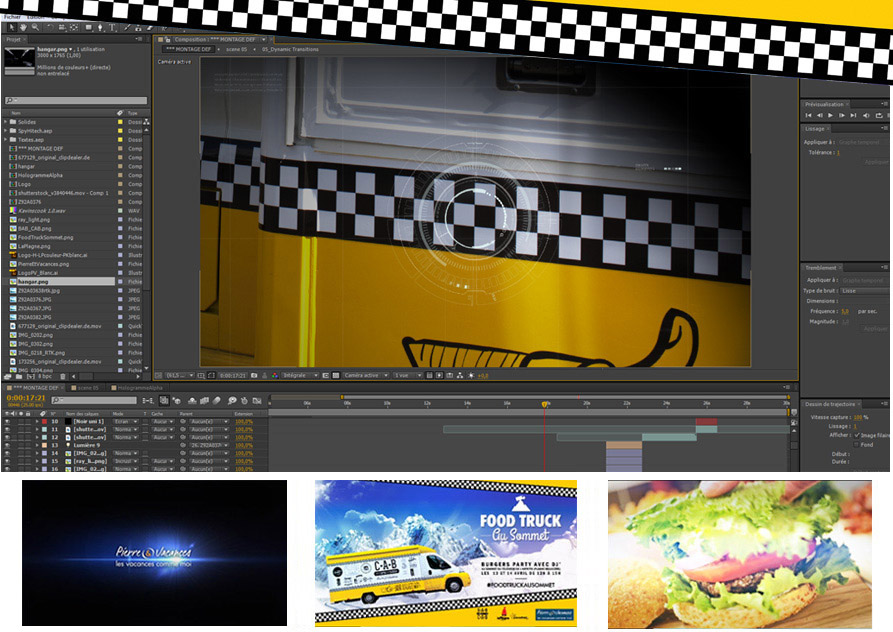
Task: Expand the SpyHitech.aep folder
Action: 6,130
